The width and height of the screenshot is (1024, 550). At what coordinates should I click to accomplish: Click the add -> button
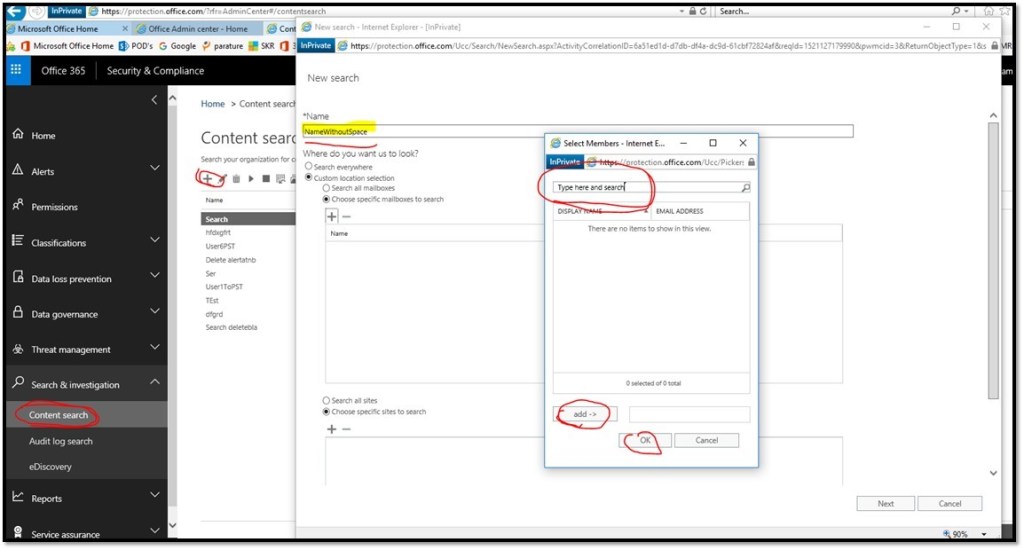tap(586, 414)
